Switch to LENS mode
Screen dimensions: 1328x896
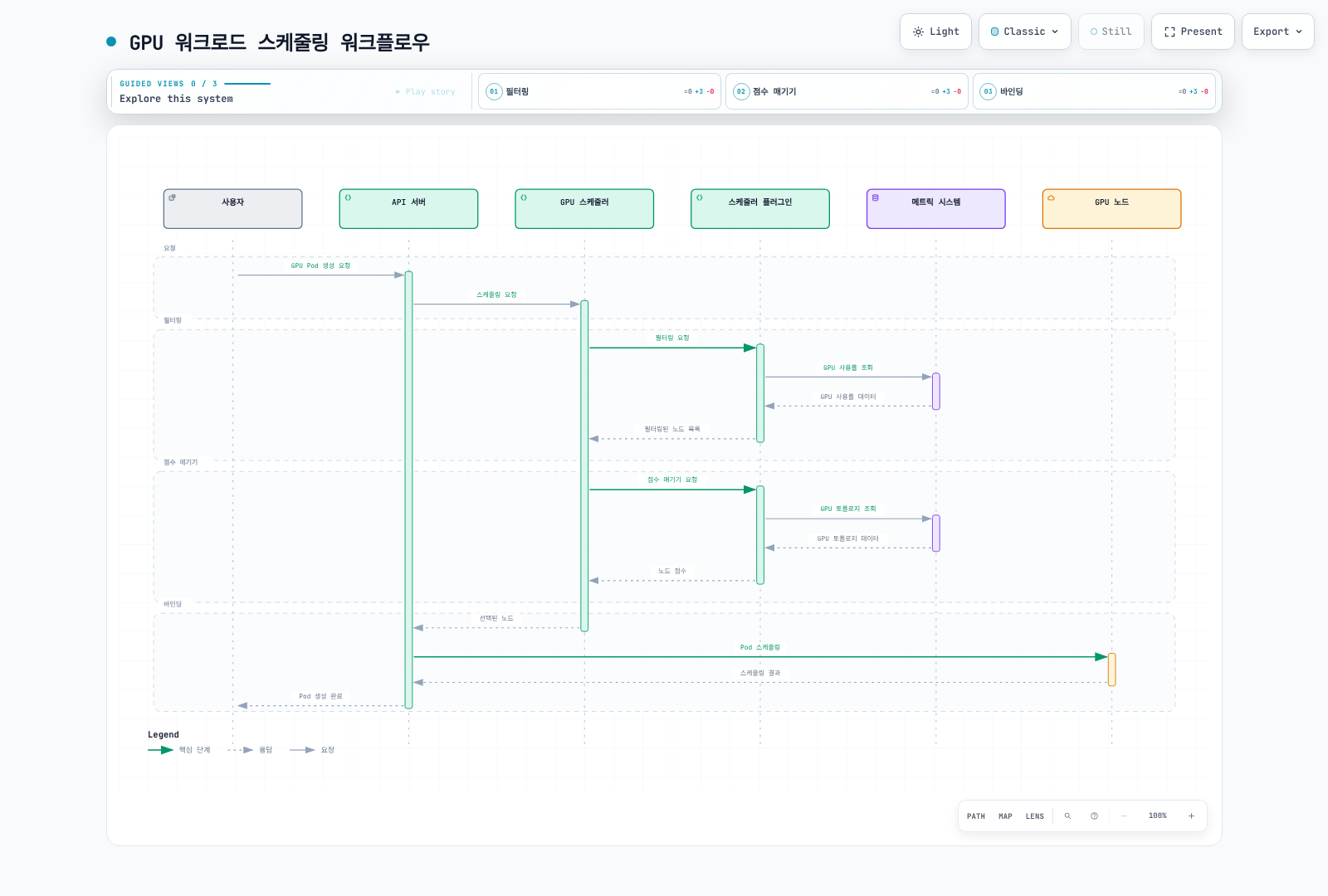pos(1035,816)
